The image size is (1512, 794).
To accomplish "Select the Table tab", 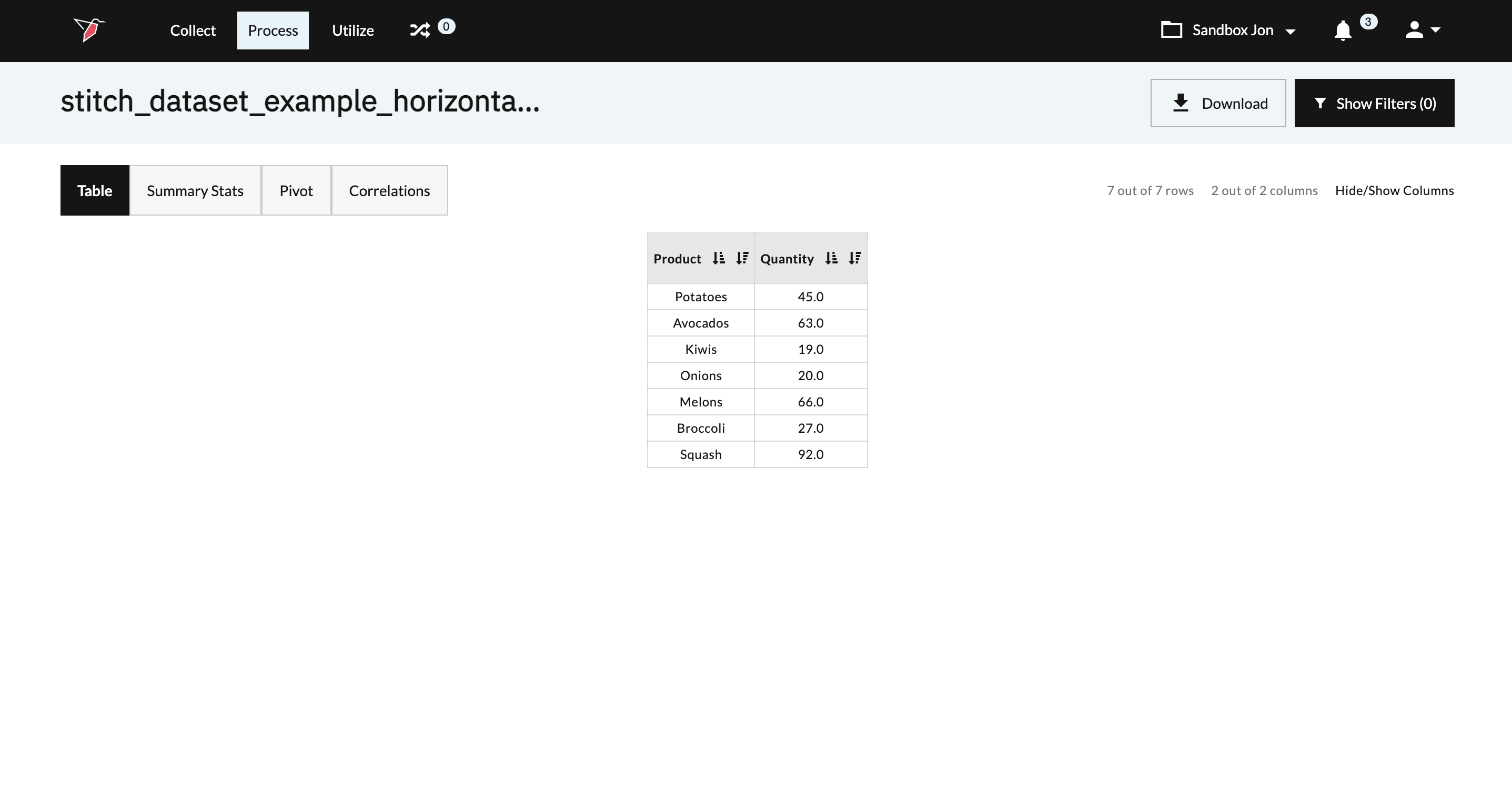I will (95, 191).
